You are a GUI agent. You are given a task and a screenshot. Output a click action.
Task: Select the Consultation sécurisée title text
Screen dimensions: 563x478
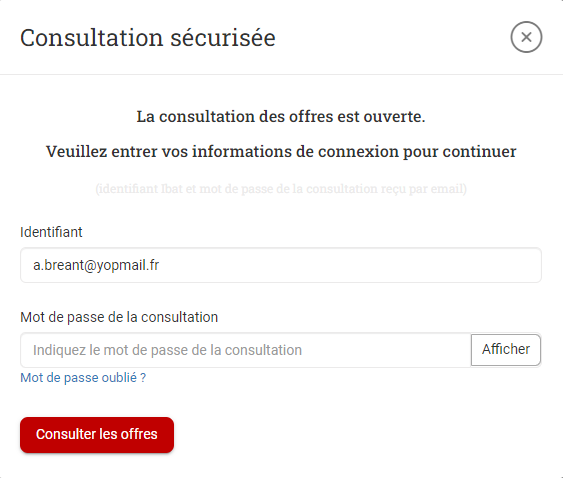[148, 37]
